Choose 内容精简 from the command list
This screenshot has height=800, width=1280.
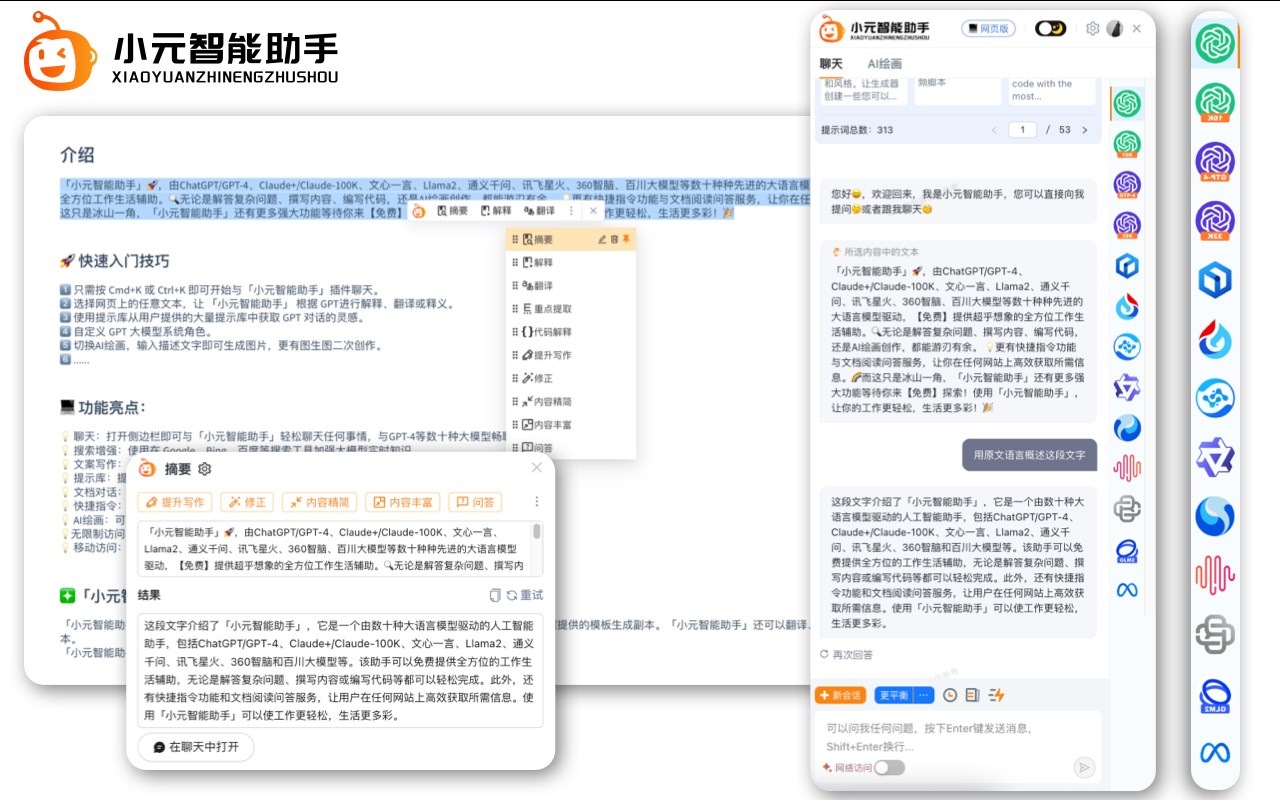pos(571,401)
